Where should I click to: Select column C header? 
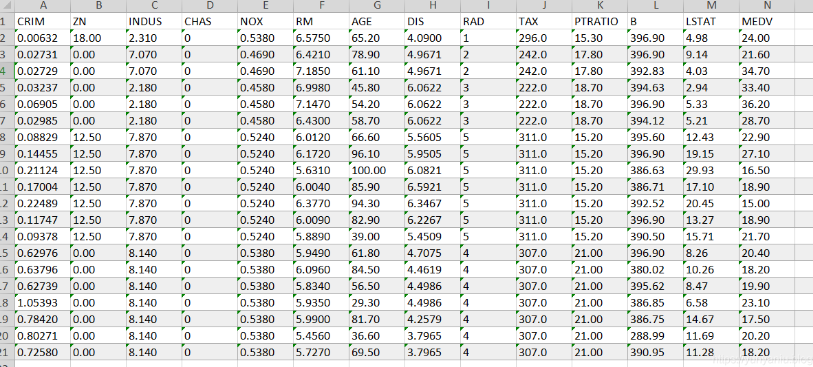pyautogui.click(x=155, y=6)
